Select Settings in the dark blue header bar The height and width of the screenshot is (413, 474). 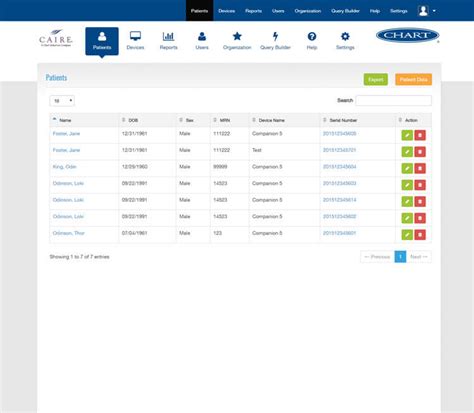coord(399,11)
